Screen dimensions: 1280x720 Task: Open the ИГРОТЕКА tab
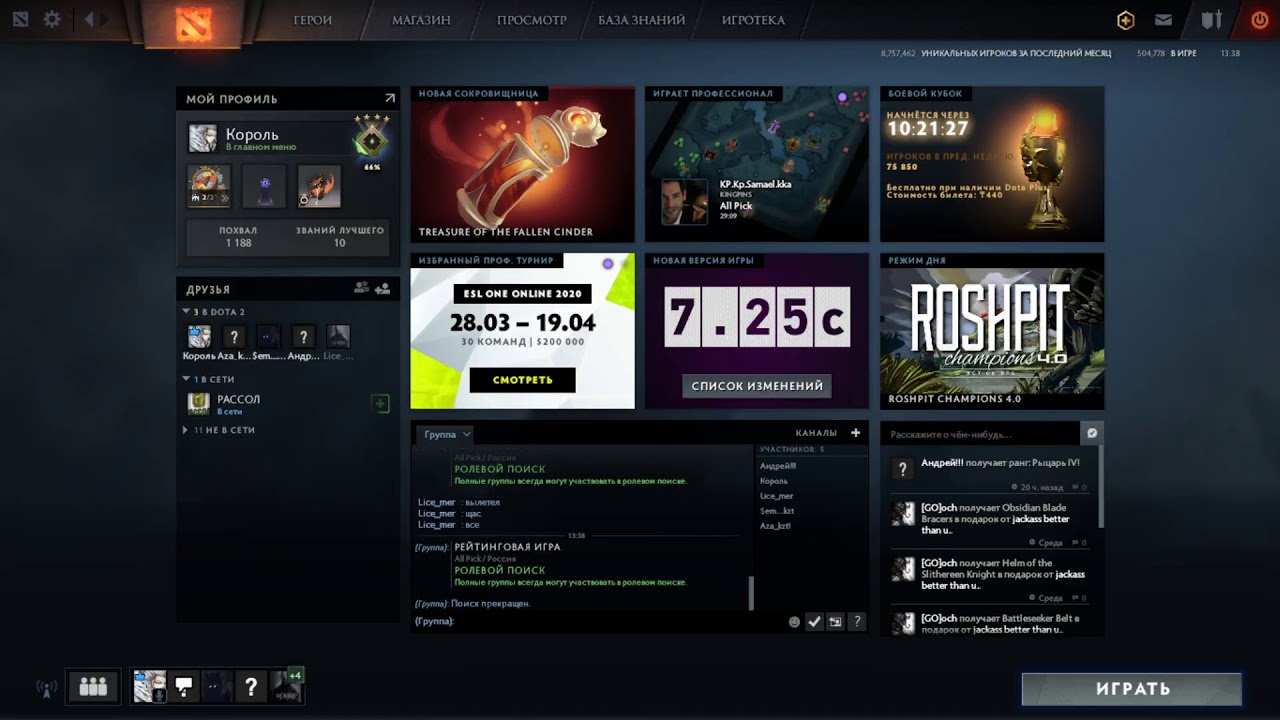point(753,20)
